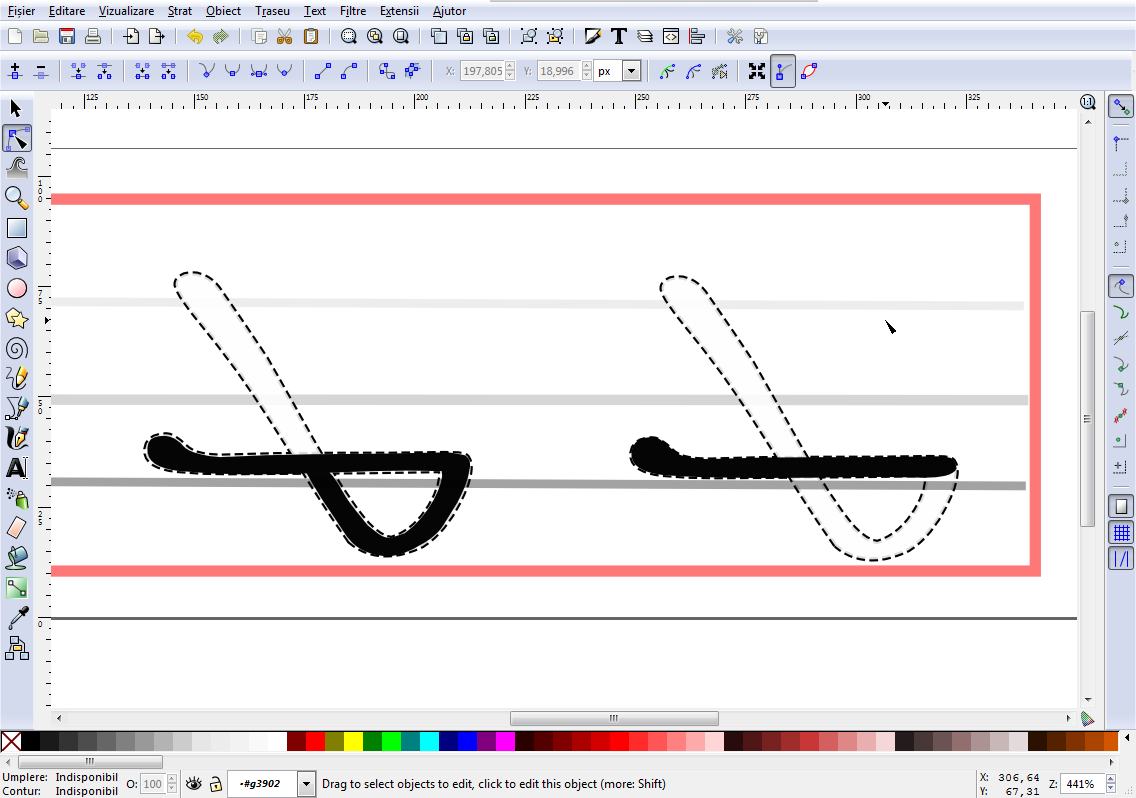Pick the Text tool in toolbox

pyautogui.click(x=16, y=468)
